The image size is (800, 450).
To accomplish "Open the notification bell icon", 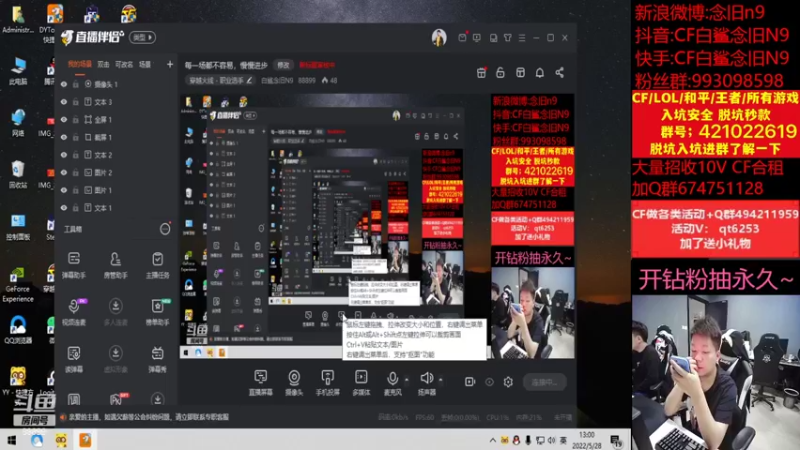I will [540, 72].
